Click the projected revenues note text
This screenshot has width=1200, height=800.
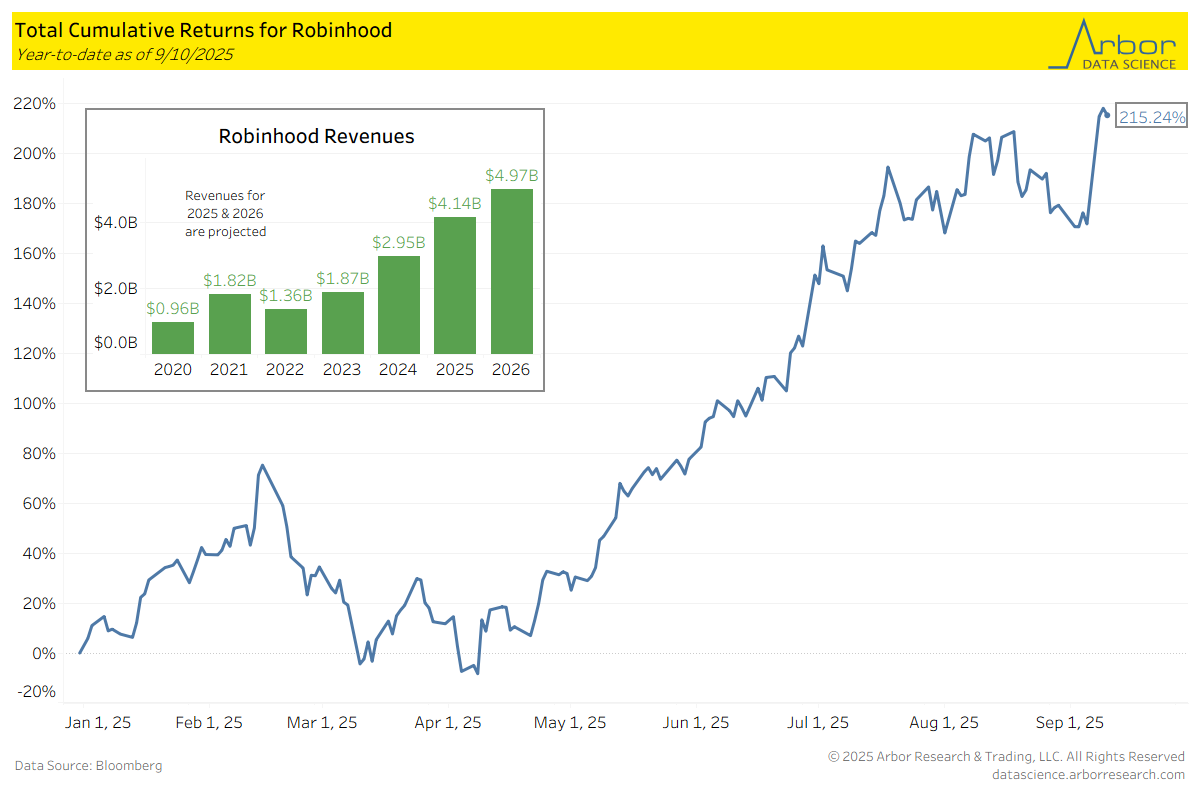point(225,213)
